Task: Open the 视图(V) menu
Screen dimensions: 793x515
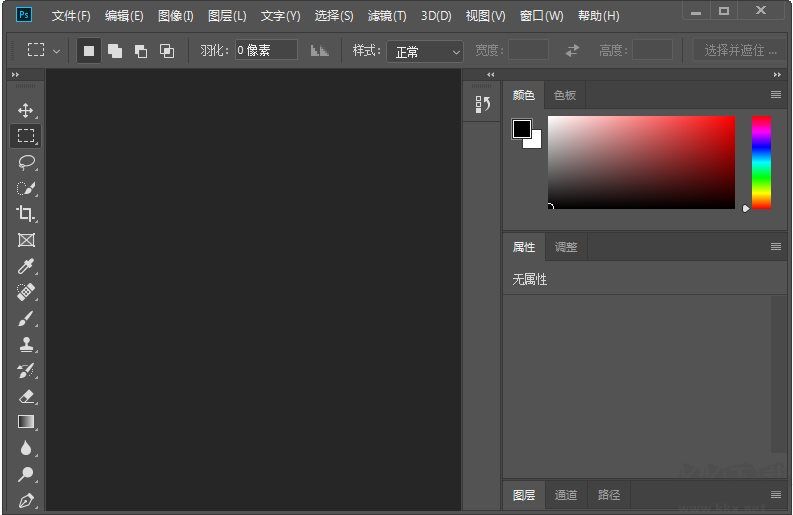Action: [486, 16]
